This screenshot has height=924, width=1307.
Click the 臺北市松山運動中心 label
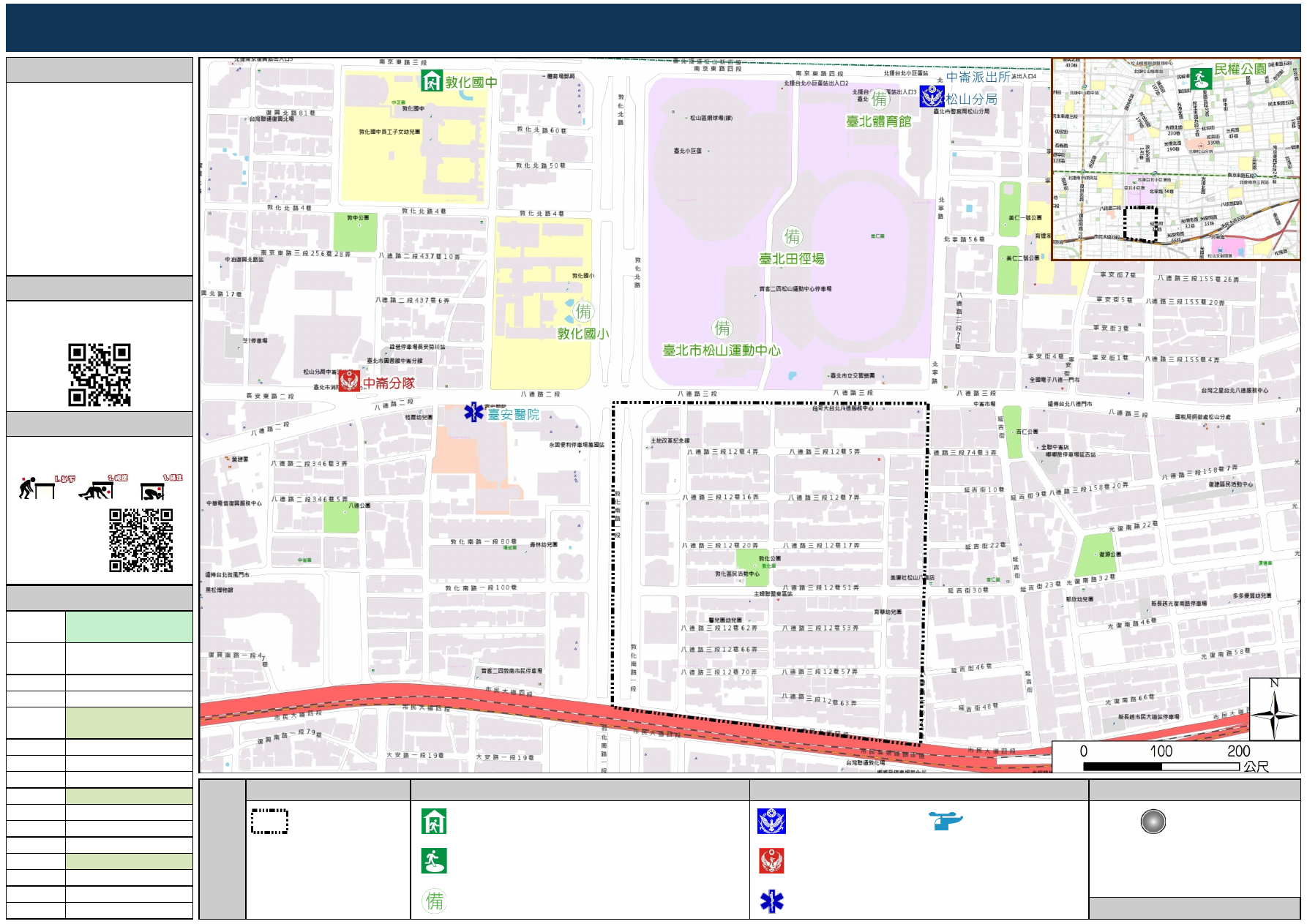tap(722, 350)
